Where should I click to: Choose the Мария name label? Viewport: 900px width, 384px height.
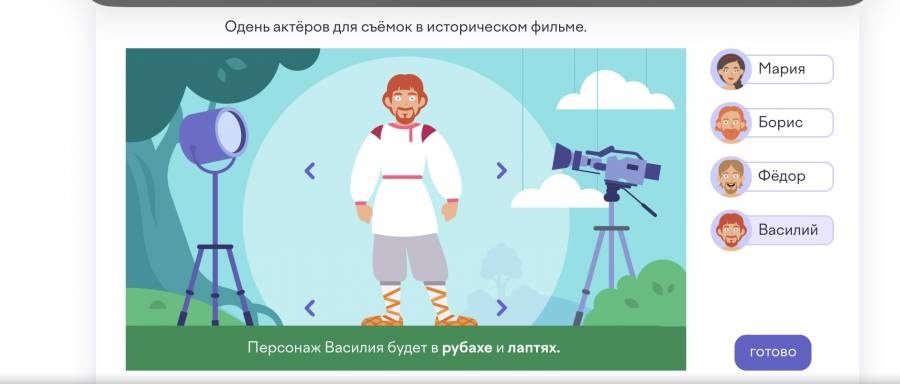click(781, 69)
